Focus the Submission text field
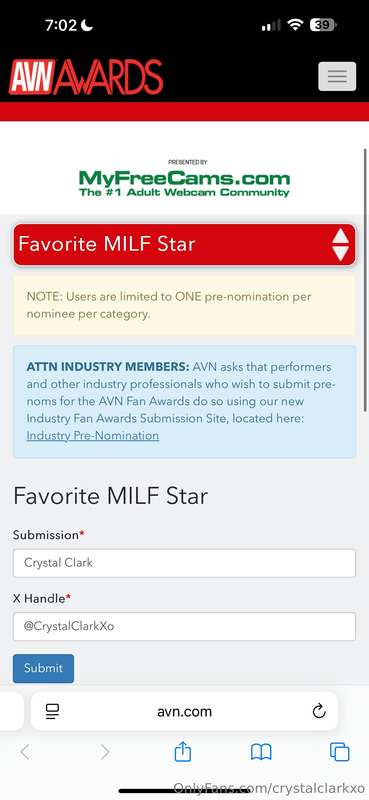Viewport: 369px width, 800px height. [184, 563]
